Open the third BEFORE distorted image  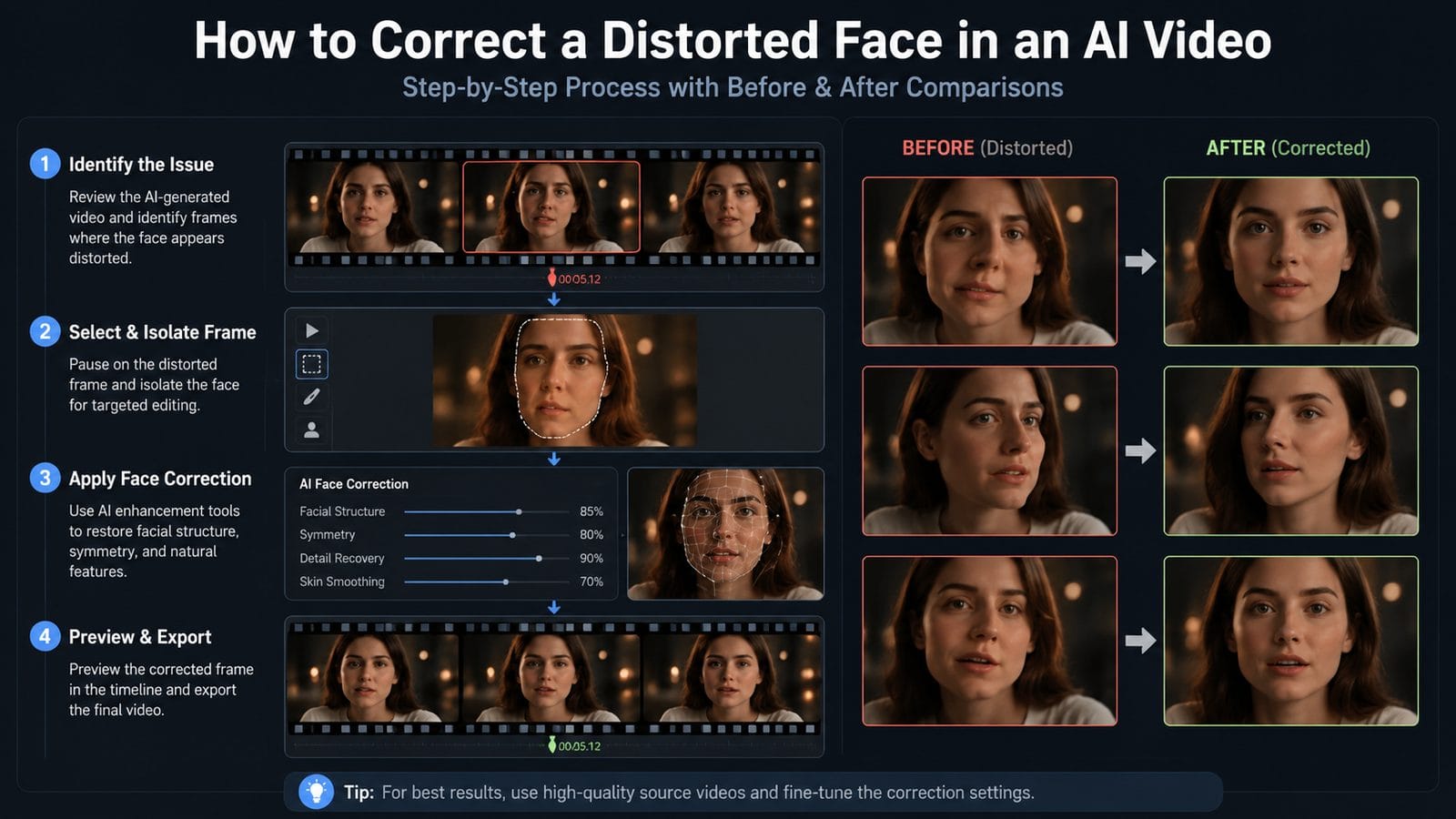coord(989,641)
